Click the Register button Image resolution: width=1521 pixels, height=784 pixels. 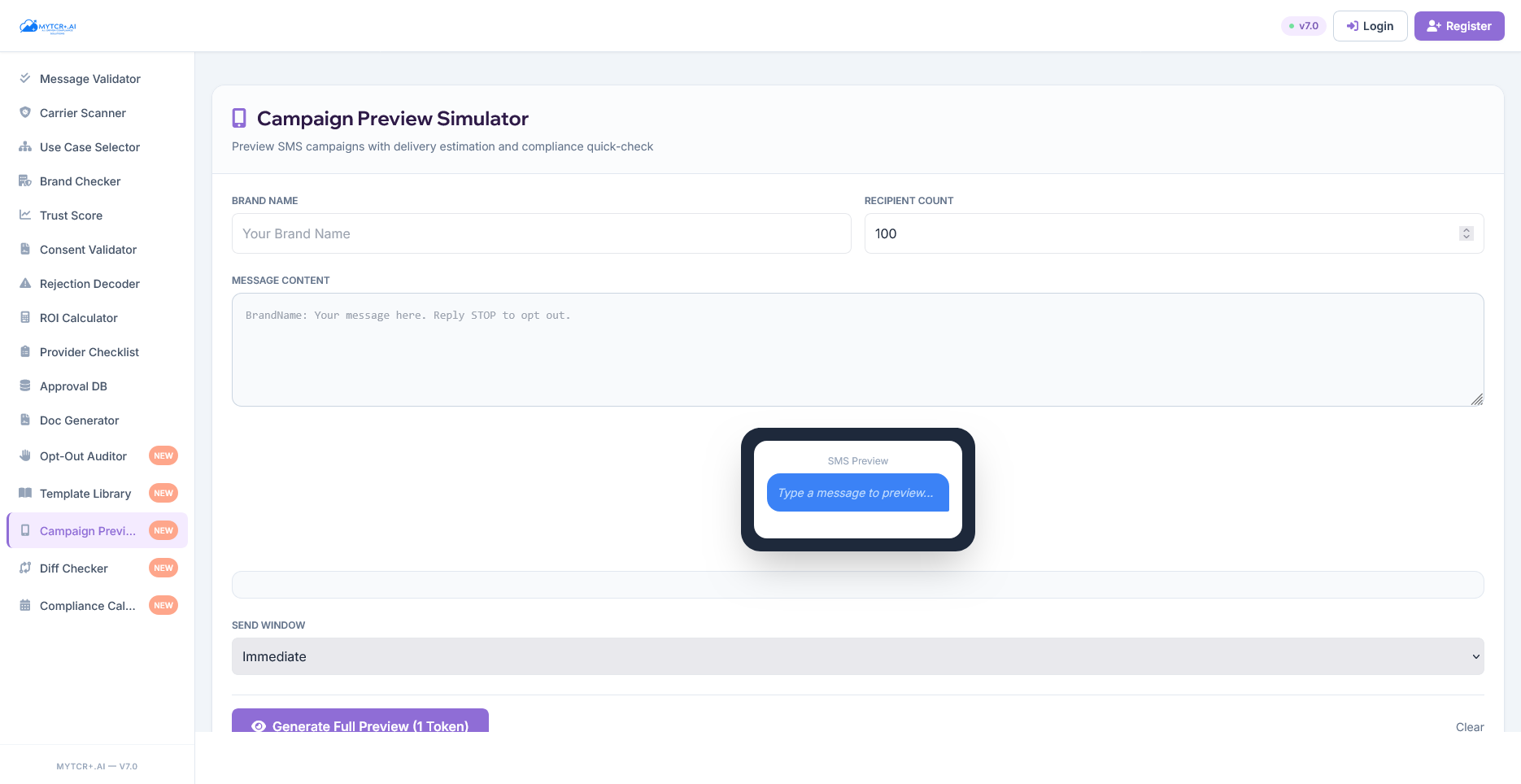click(1458, 25)
